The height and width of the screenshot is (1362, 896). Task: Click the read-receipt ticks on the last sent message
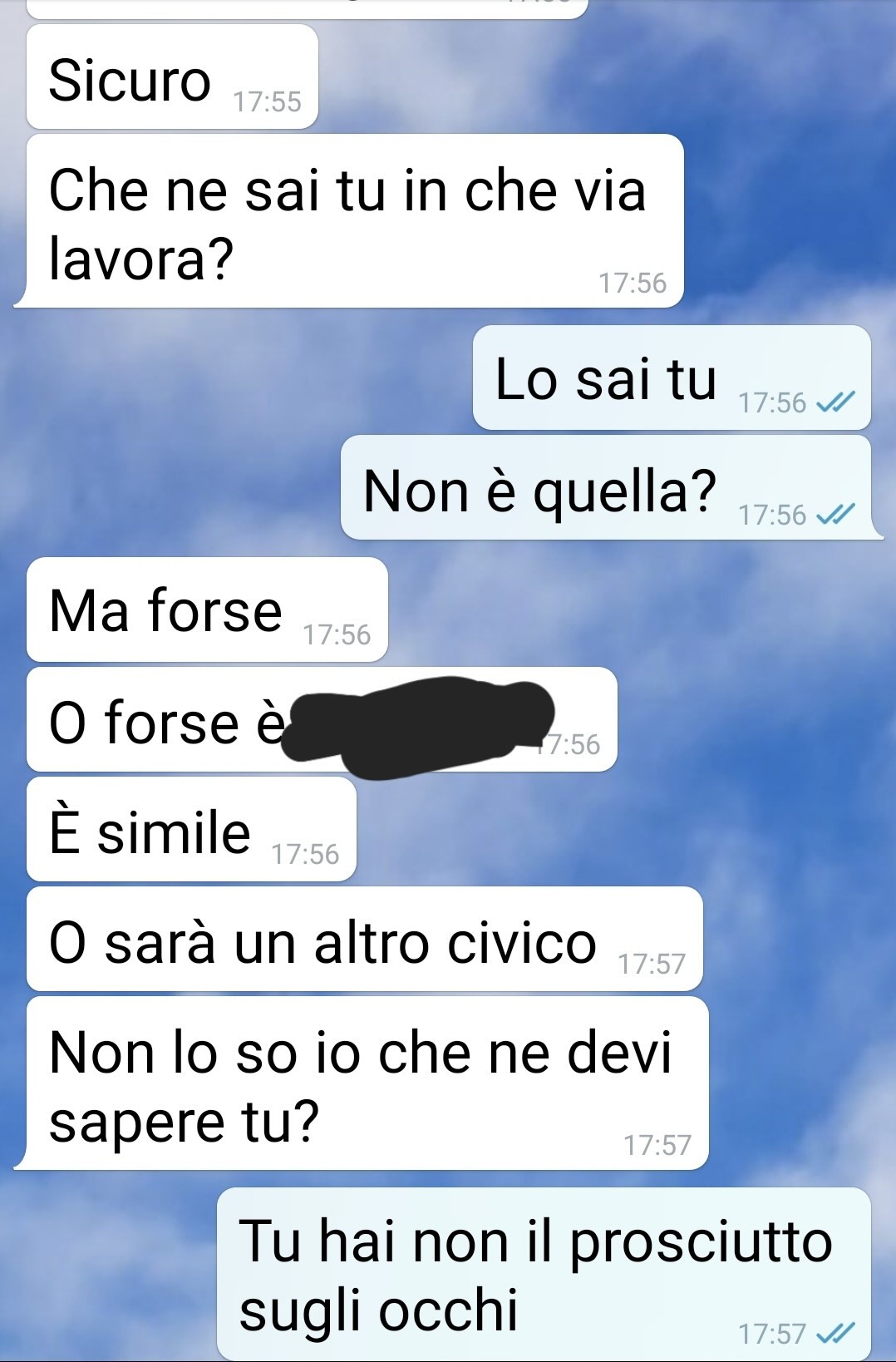(835, 1335)
